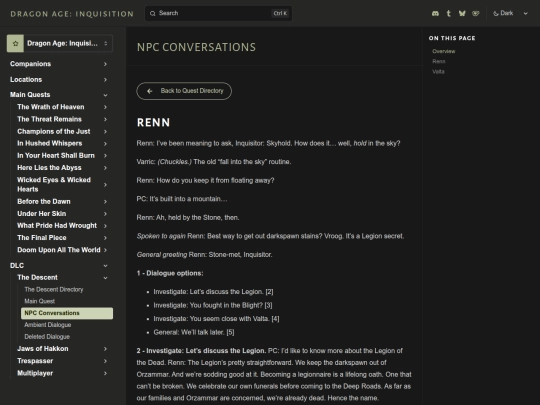The width and height of the screenshot is (540, 405).
Task: Click "General: We'll talk later. [5]" bullet
Action: tap(194, 332)
